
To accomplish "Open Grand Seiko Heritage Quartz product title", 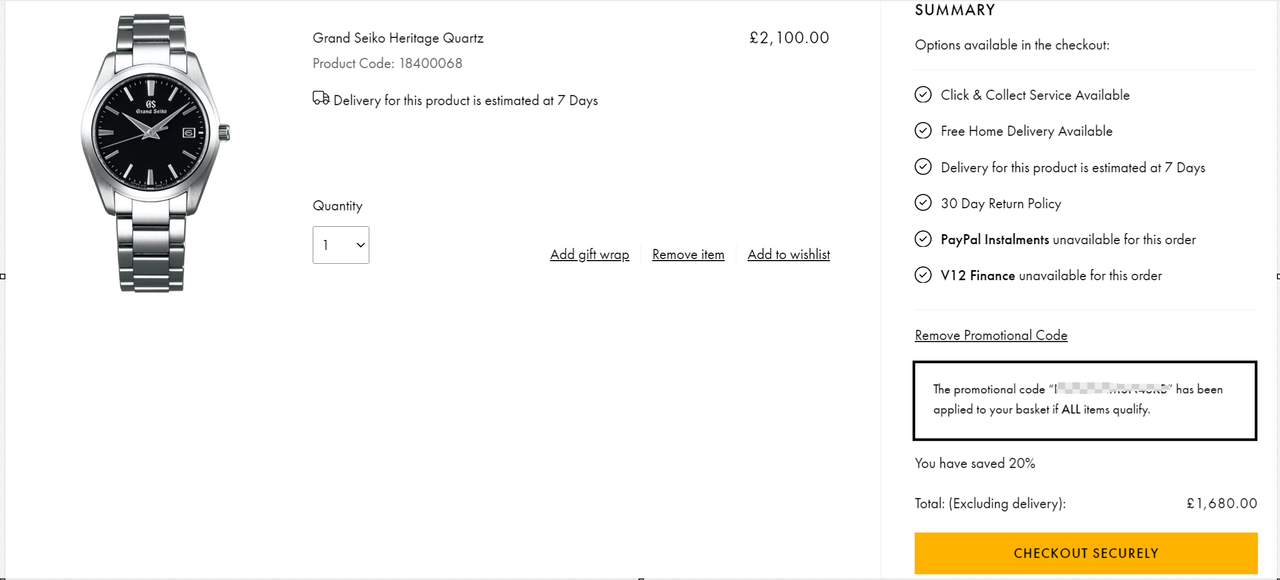I will coord(398,38).
